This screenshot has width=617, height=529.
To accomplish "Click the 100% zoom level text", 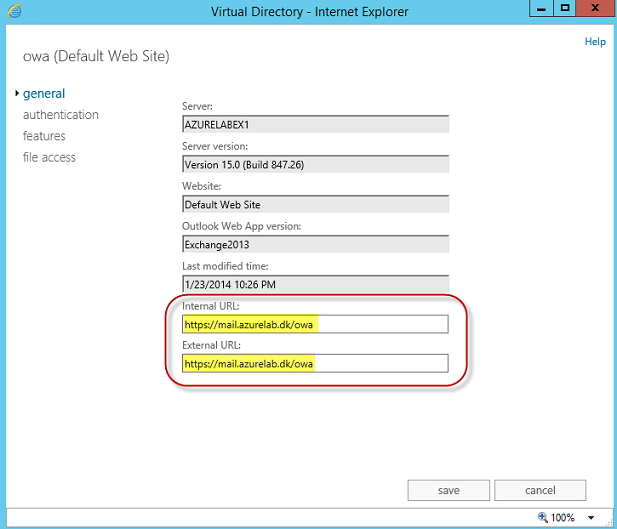I will (563, 517).
